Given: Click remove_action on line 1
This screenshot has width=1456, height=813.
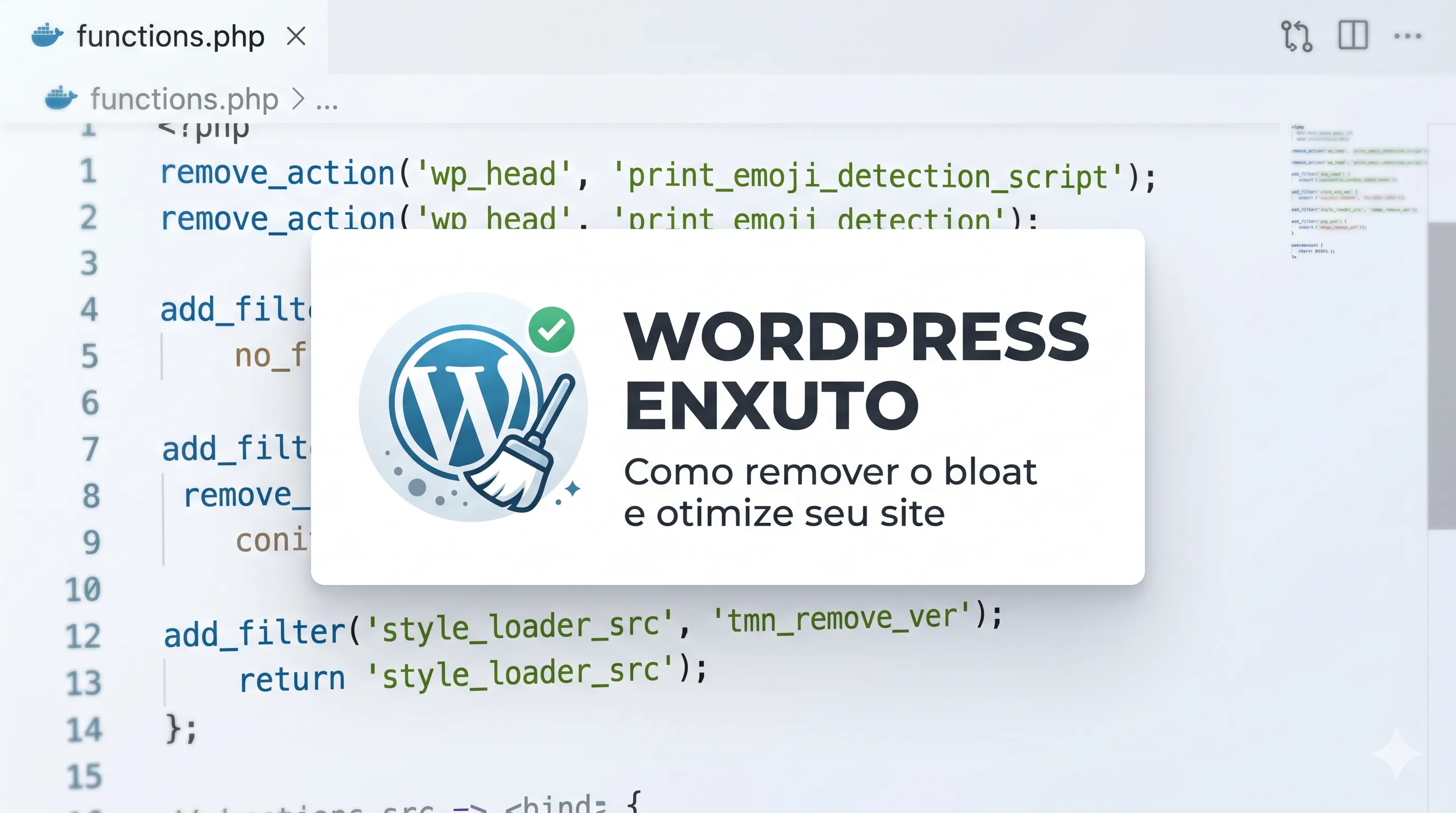Looking at the screenshot, I should click(278, 173).
